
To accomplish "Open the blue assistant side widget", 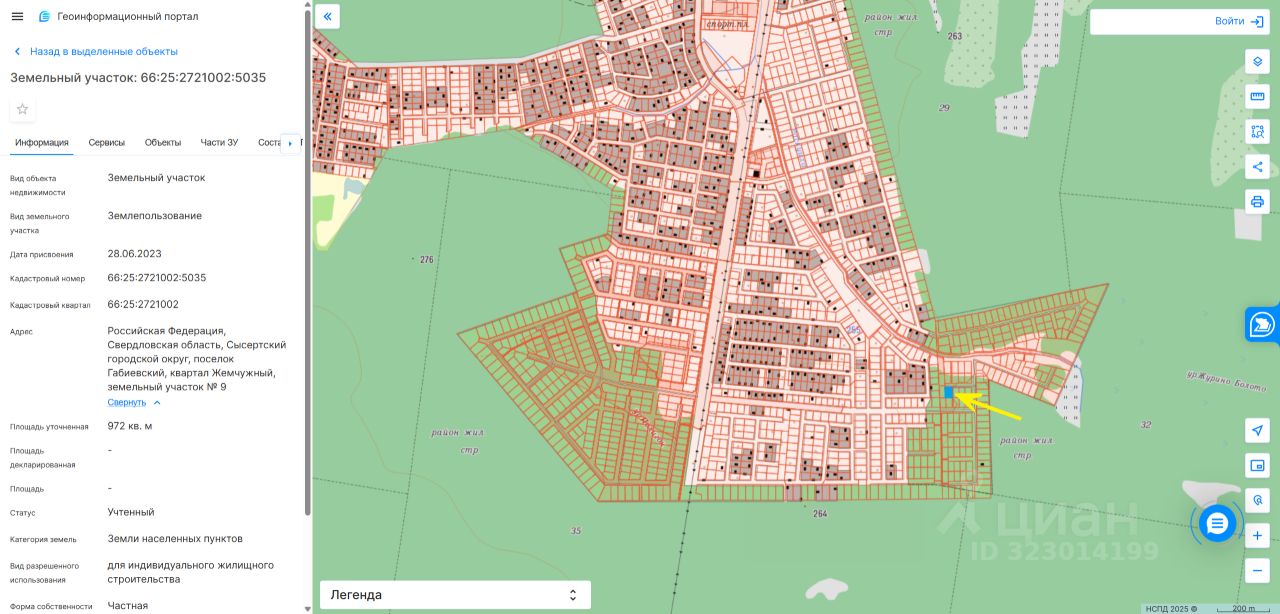I will click(1263, 324).
